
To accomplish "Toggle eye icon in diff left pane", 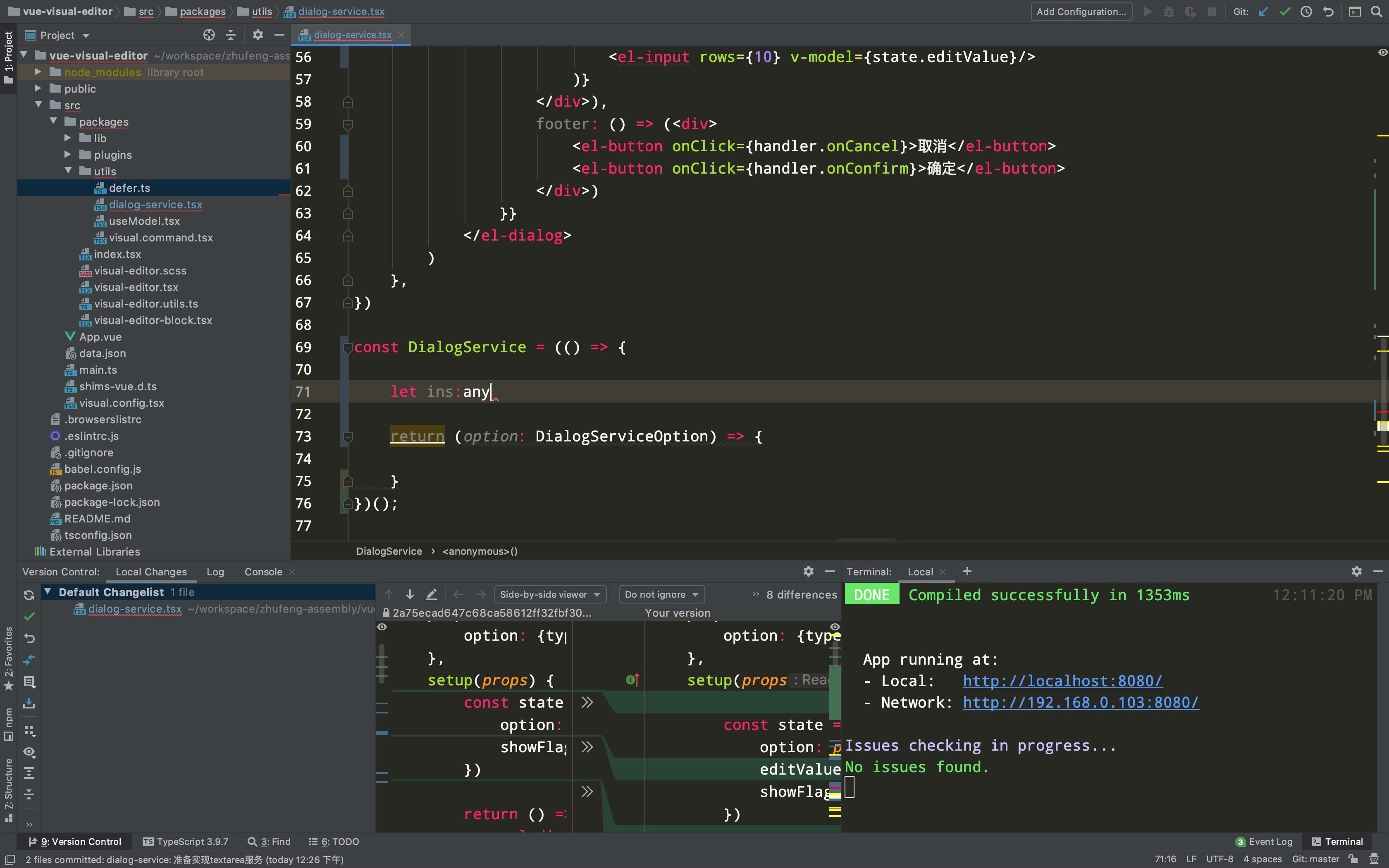I will point(382,627).
